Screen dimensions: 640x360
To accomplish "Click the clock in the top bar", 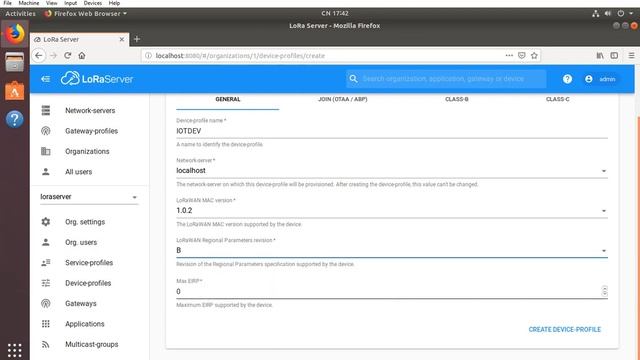I will (x=334, y=13).
